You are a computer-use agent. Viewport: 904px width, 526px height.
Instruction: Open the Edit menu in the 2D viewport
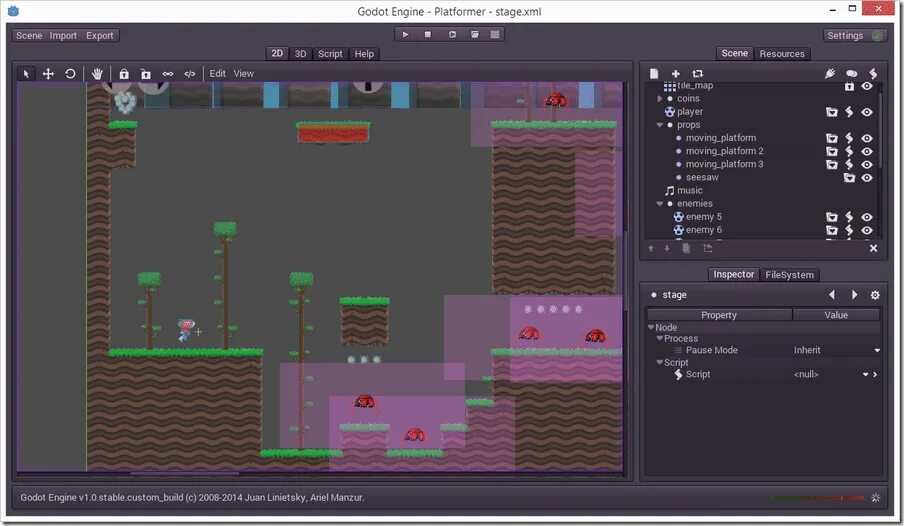217,74
